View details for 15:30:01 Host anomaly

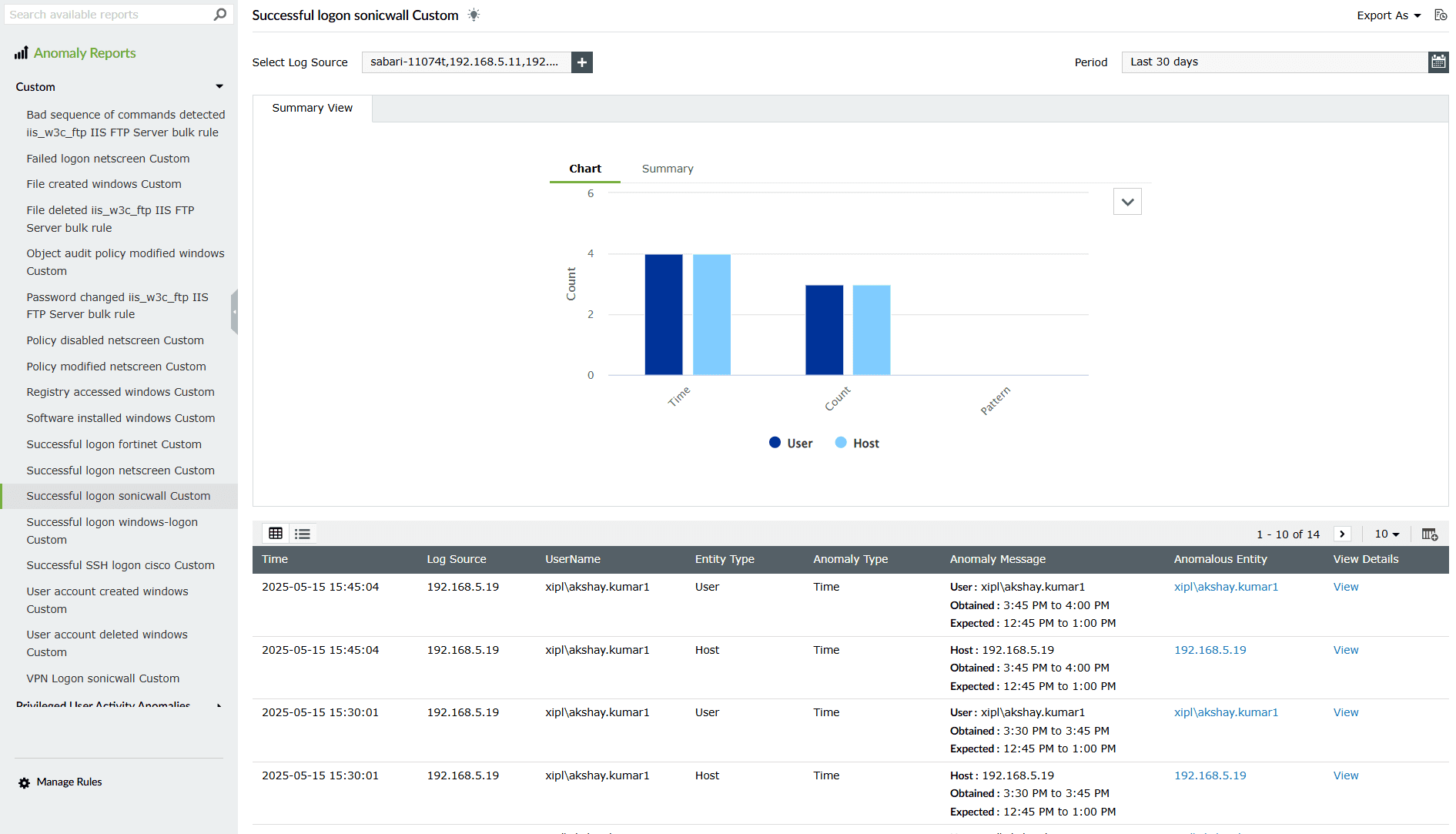pyautogui.click(x=1346, y=775)
